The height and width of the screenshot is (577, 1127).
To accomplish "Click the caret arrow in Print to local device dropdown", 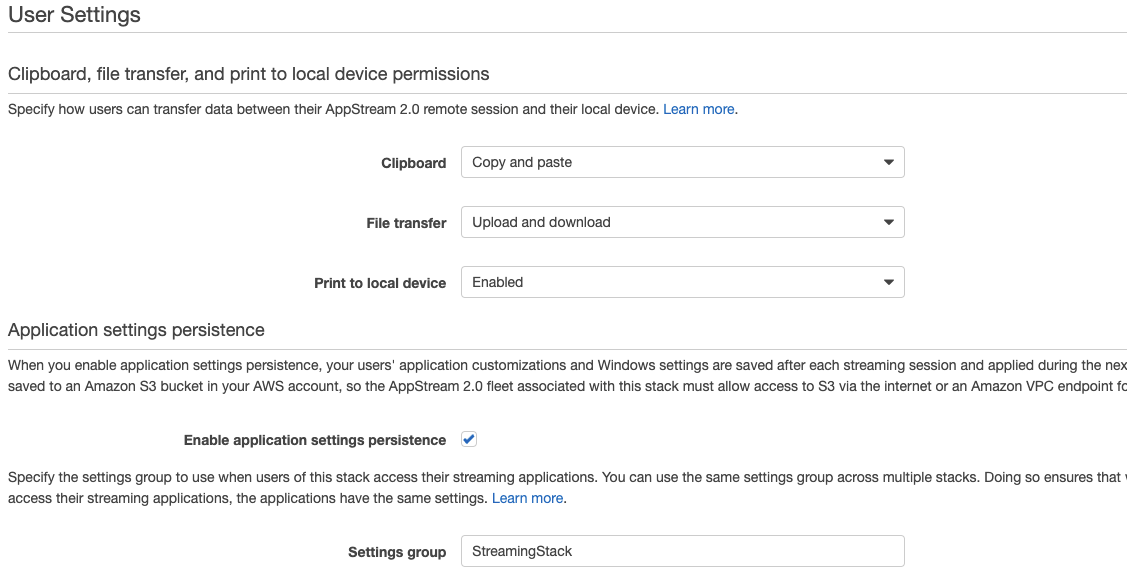I will [888, 282].
